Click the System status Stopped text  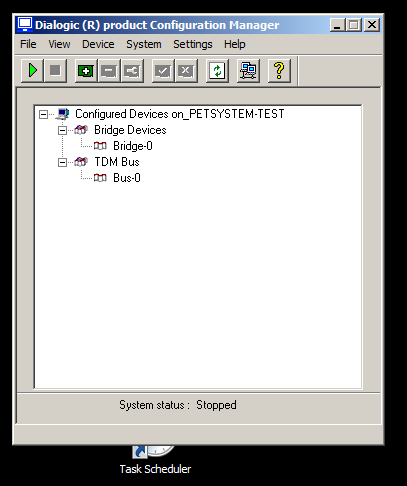pyautogui.click(x=178, y=405)
